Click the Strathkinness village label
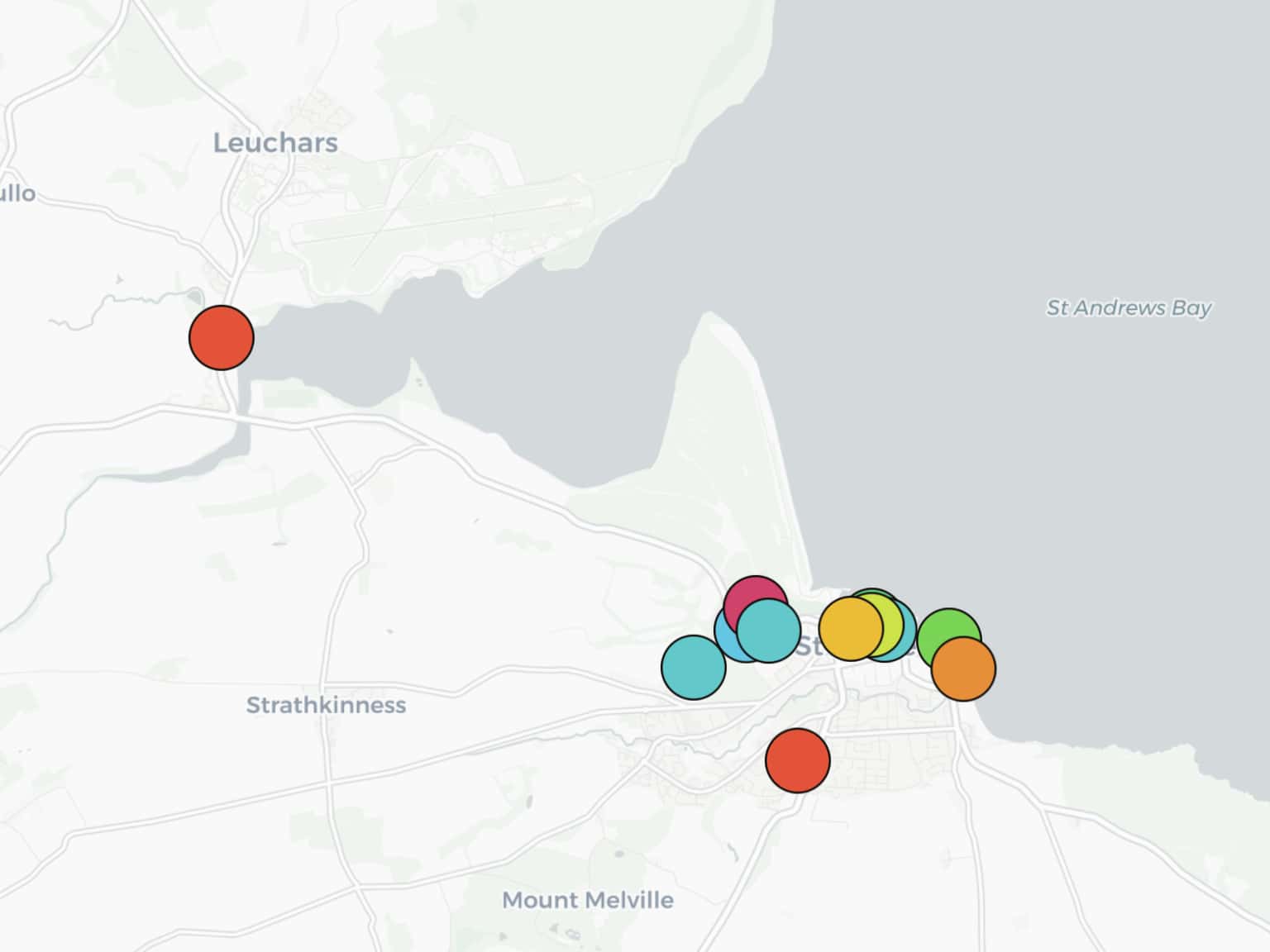Image resolution: width=1270 pixels, height=952 pixels. 326,705
